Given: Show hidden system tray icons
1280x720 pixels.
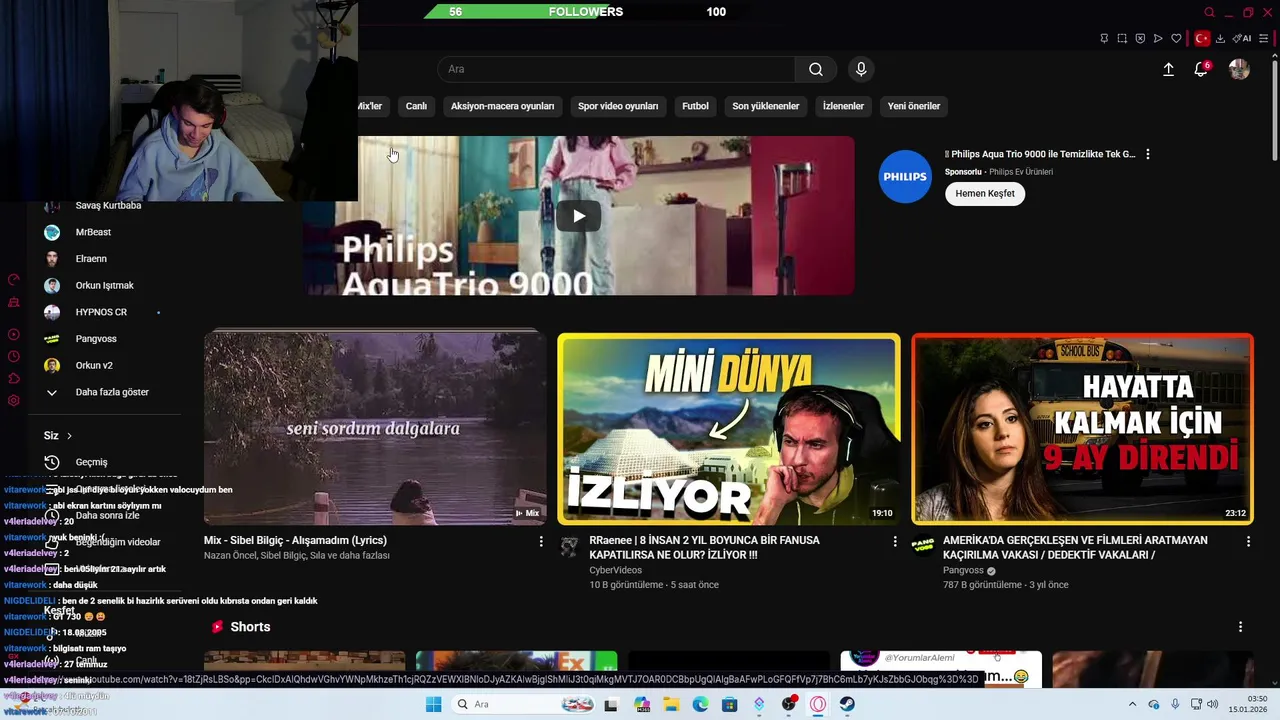Looking at the screenshot, I should 1132,704.
